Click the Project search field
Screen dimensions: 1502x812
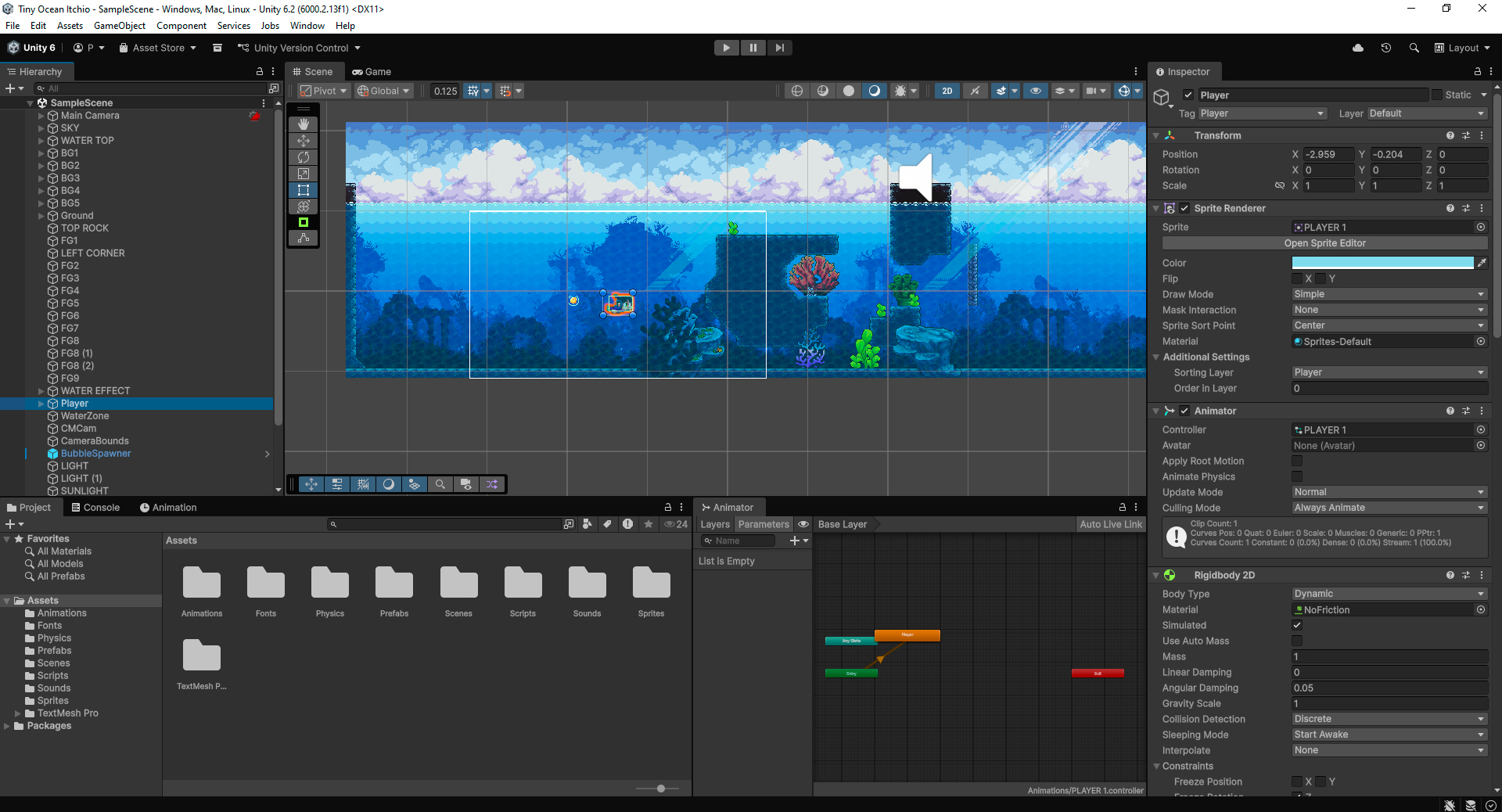[444, 525]
